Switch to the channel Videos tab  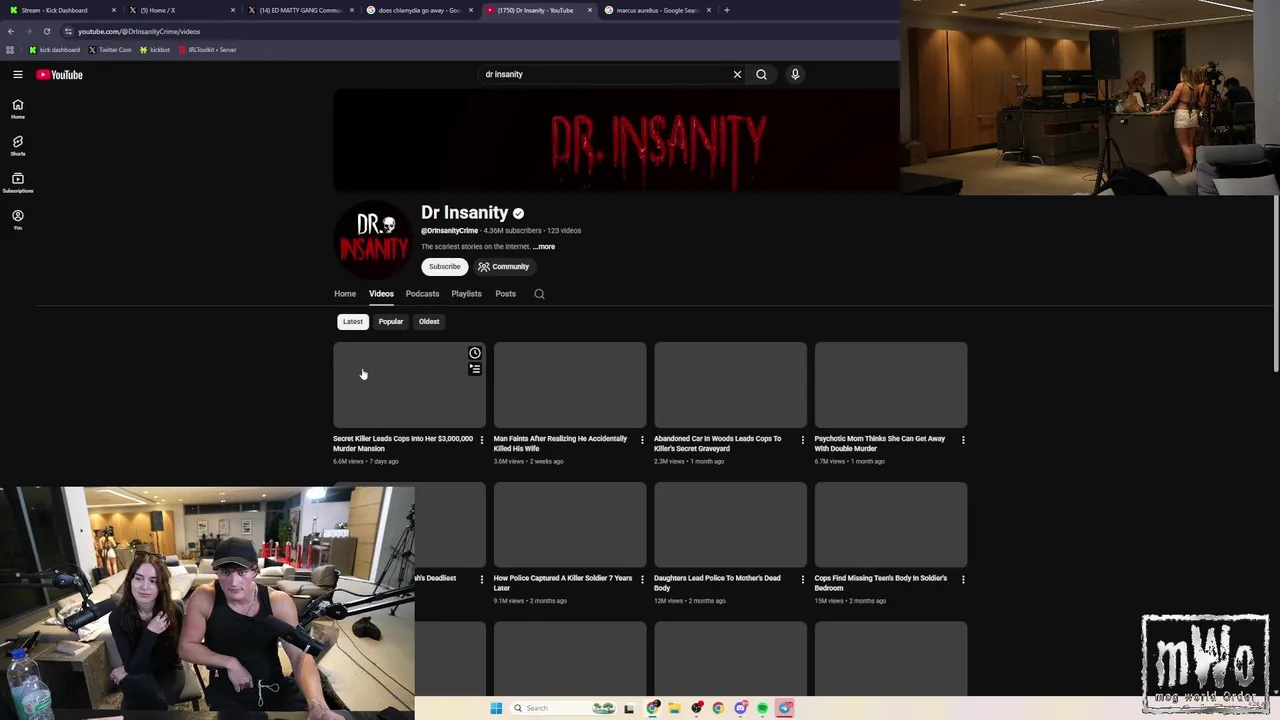click(x=381, y=294)
